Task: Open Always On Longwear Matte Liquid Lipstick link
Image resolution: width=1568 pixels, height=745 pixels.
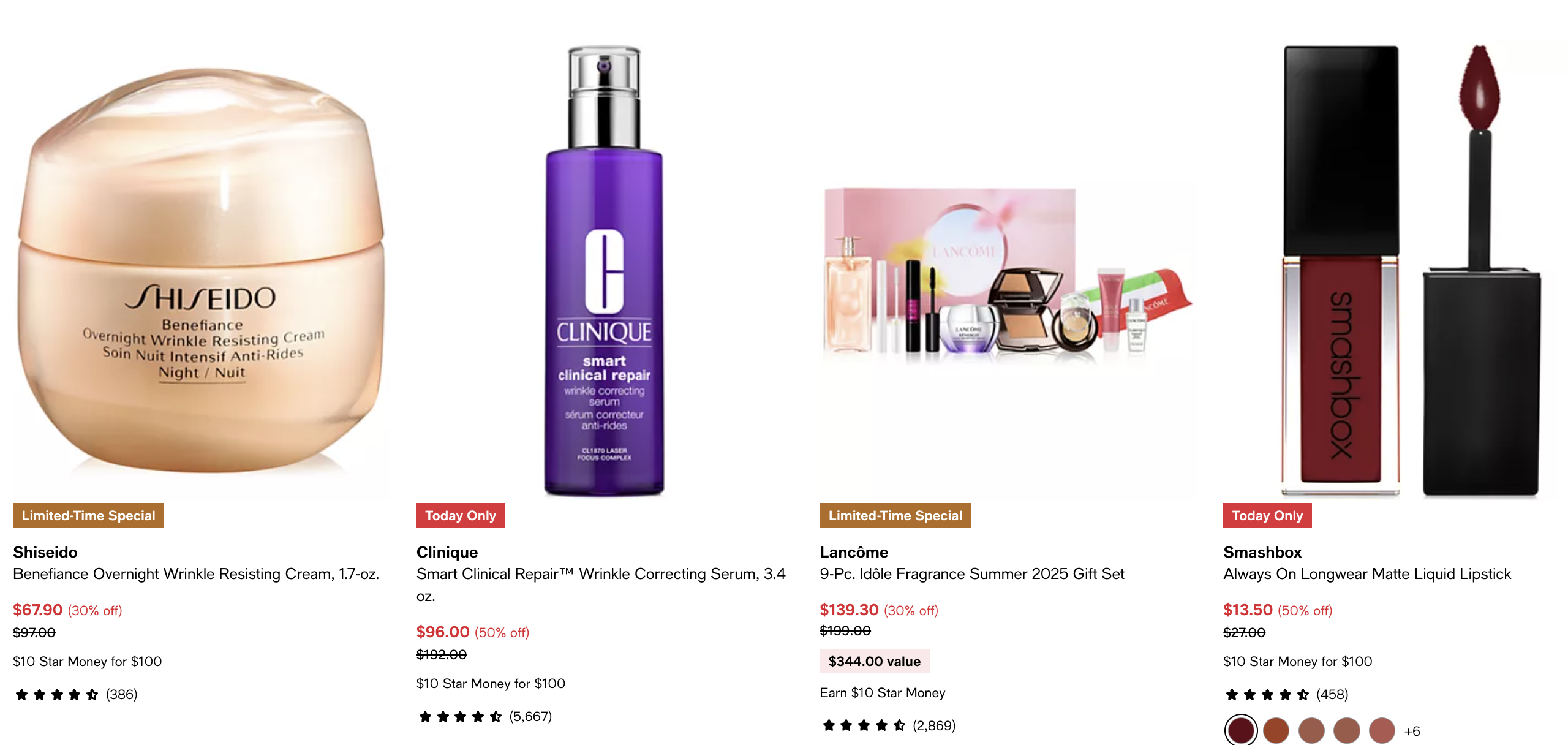Action: click(x=1367, y=574)
